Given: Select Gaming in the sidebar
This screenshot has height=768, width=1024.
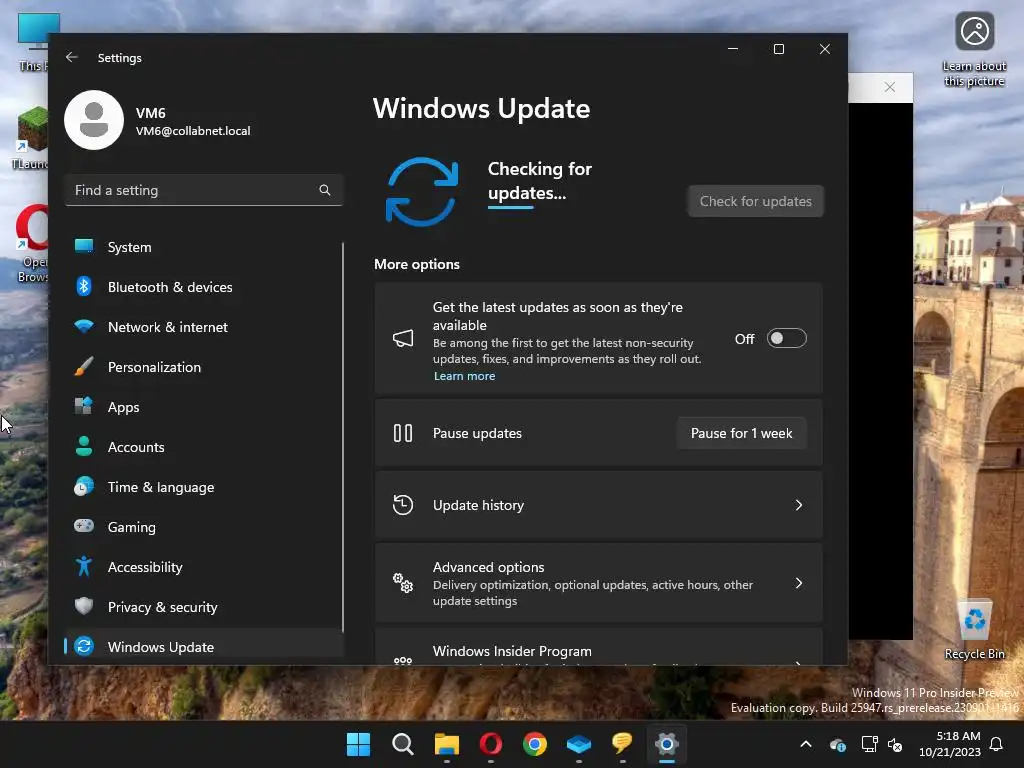Looking at the screenshot, I should tap(204, 526).
